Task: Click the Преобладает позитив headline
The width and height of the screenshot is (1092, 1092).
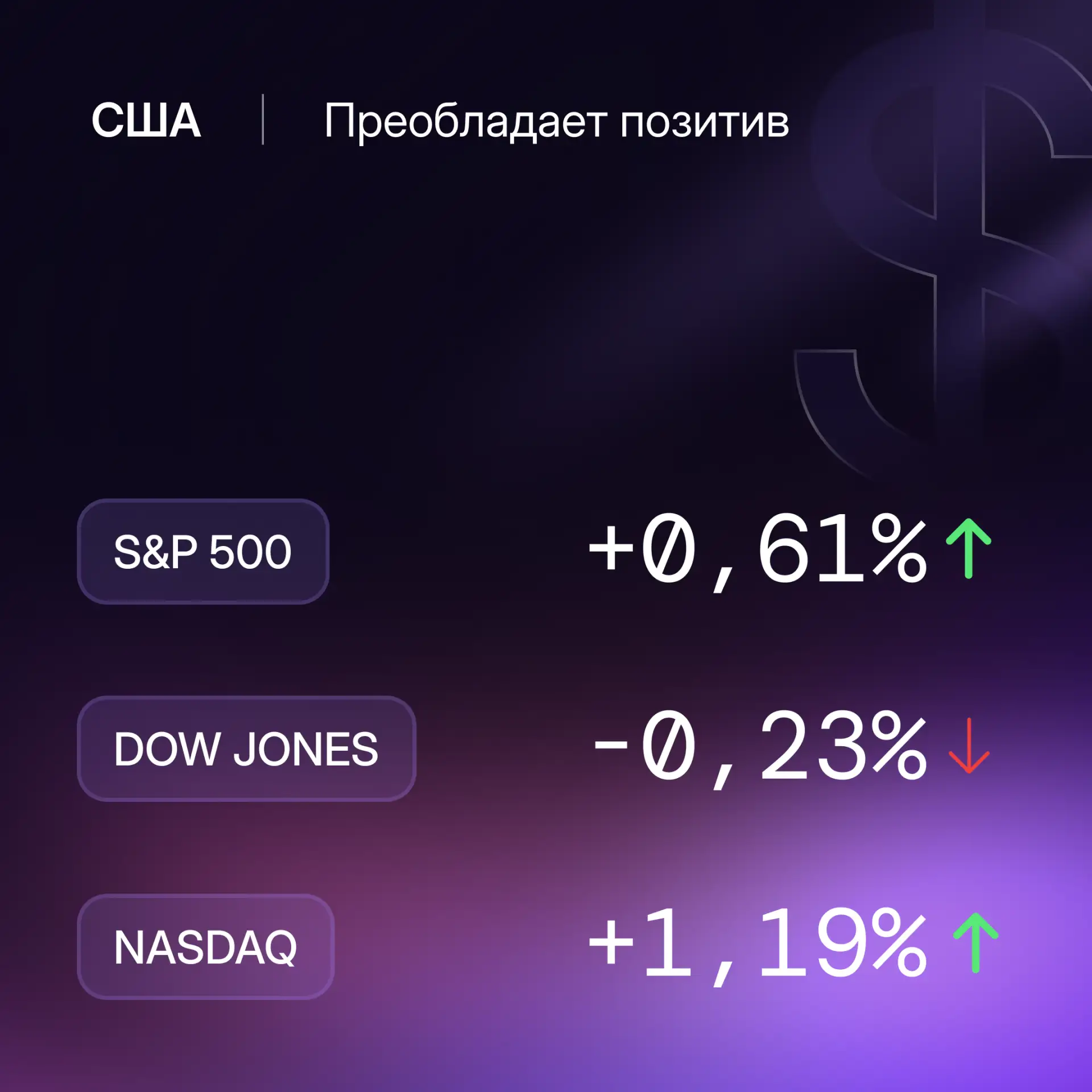Action: (x=556, y=121)
